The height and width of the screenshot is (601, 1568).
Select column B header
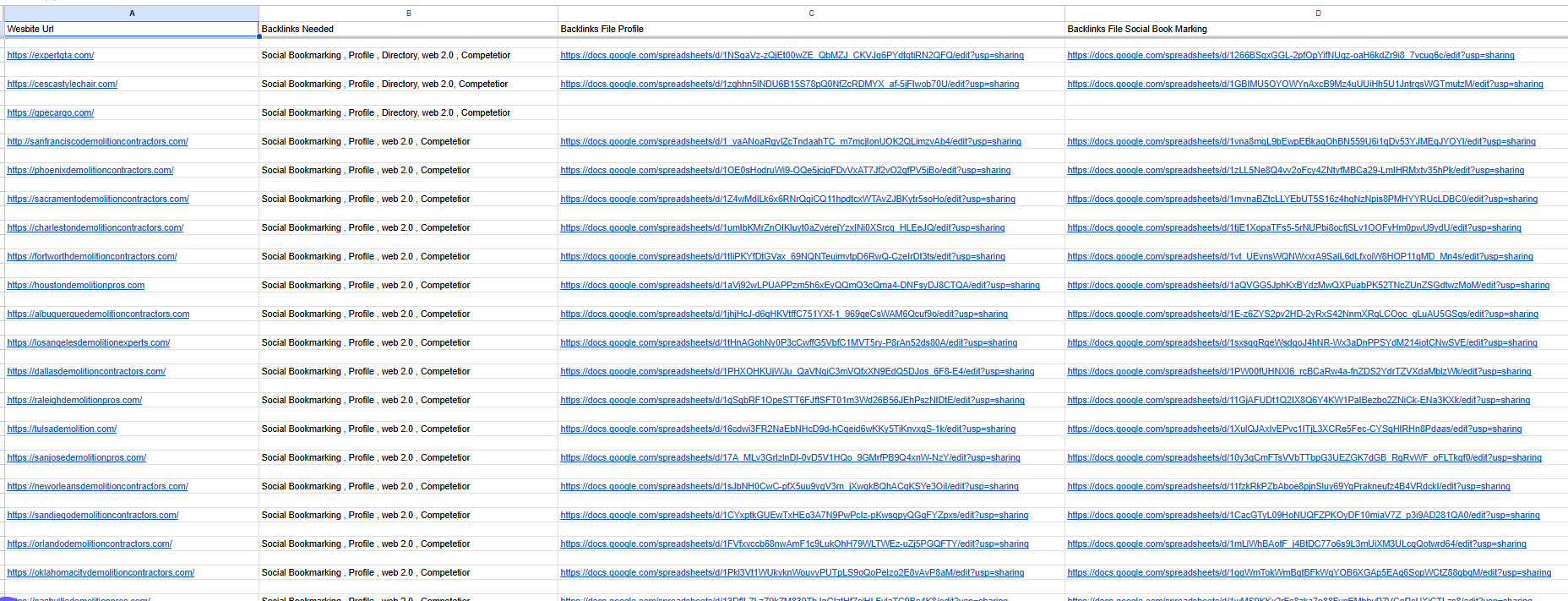pos(408,14)
